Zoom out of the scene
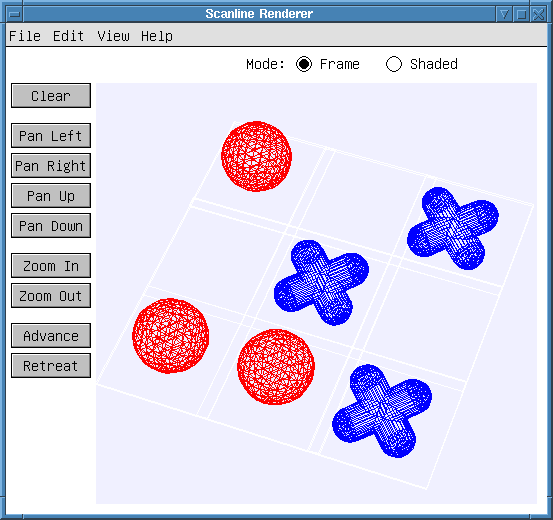Image resolution: width=553 pixels, height=520 pixels. coord(51,295)
